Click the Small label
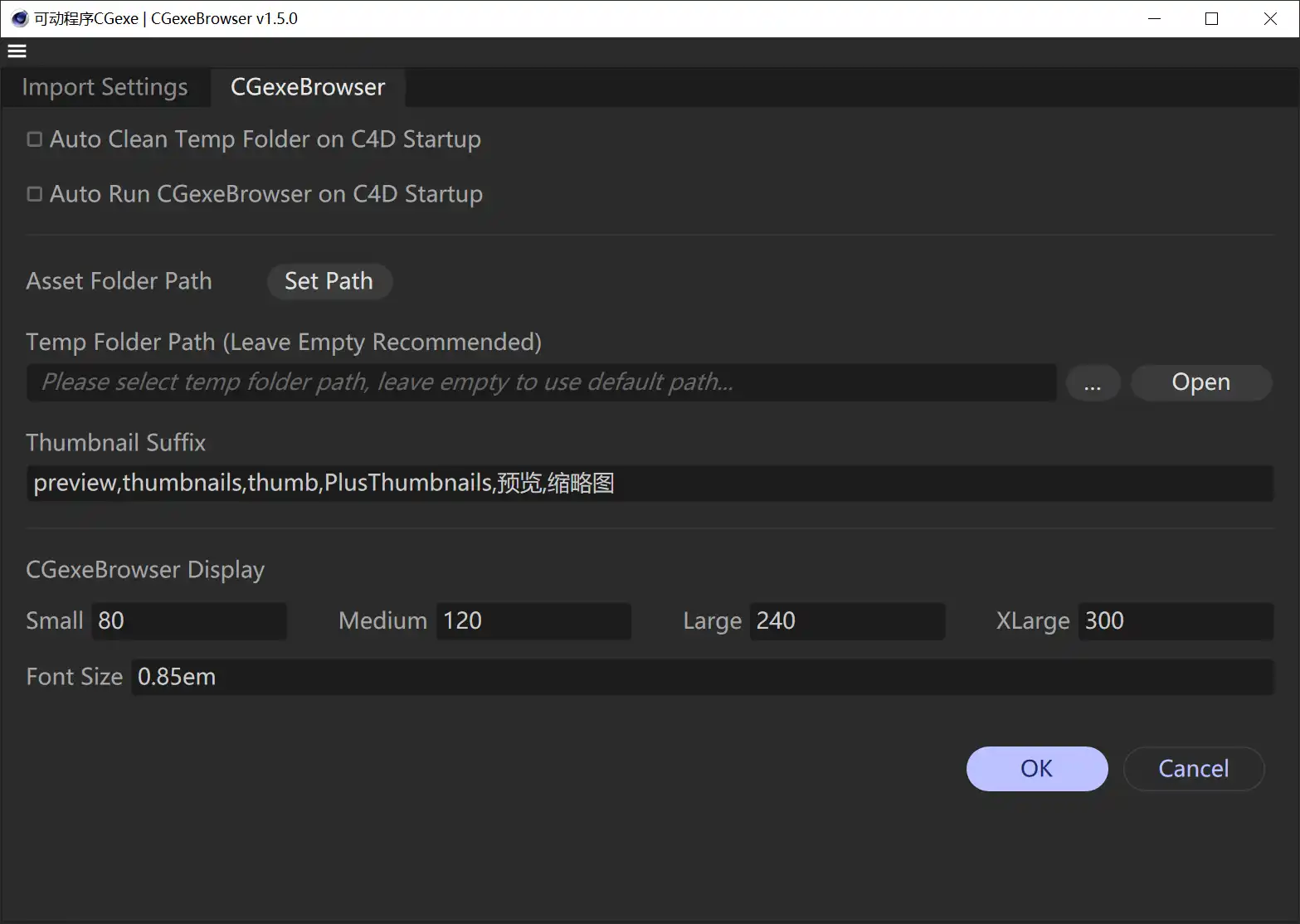Screen dimensions: 1300x924 [55, 621]
